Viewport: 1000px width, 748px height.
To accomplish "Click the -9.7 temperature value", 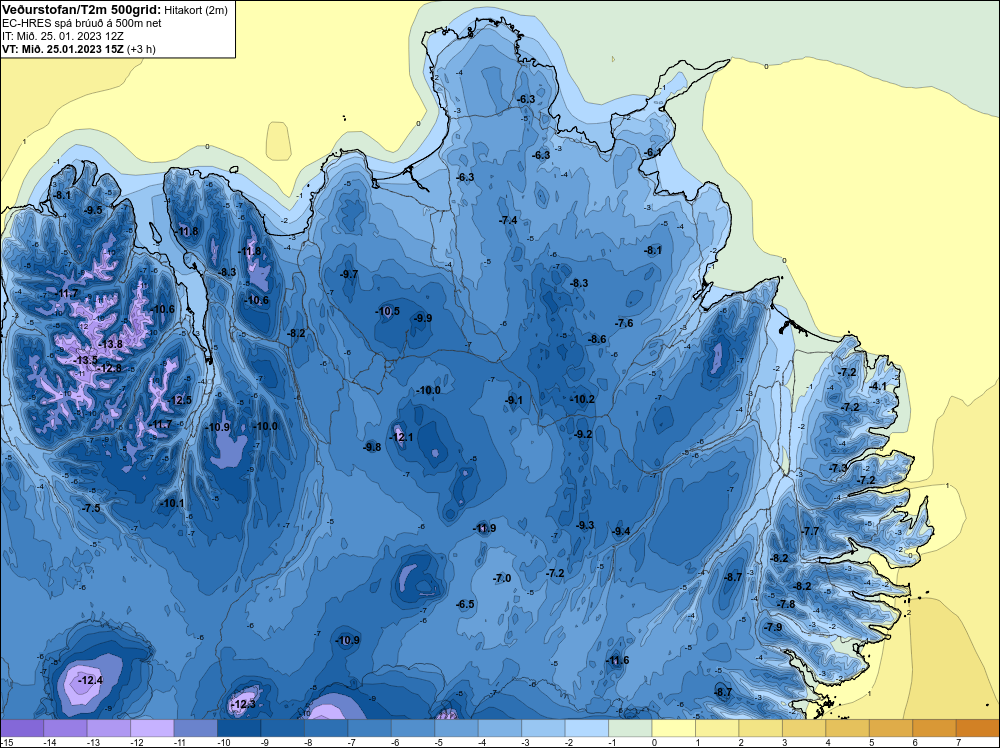I will [348, 274].
